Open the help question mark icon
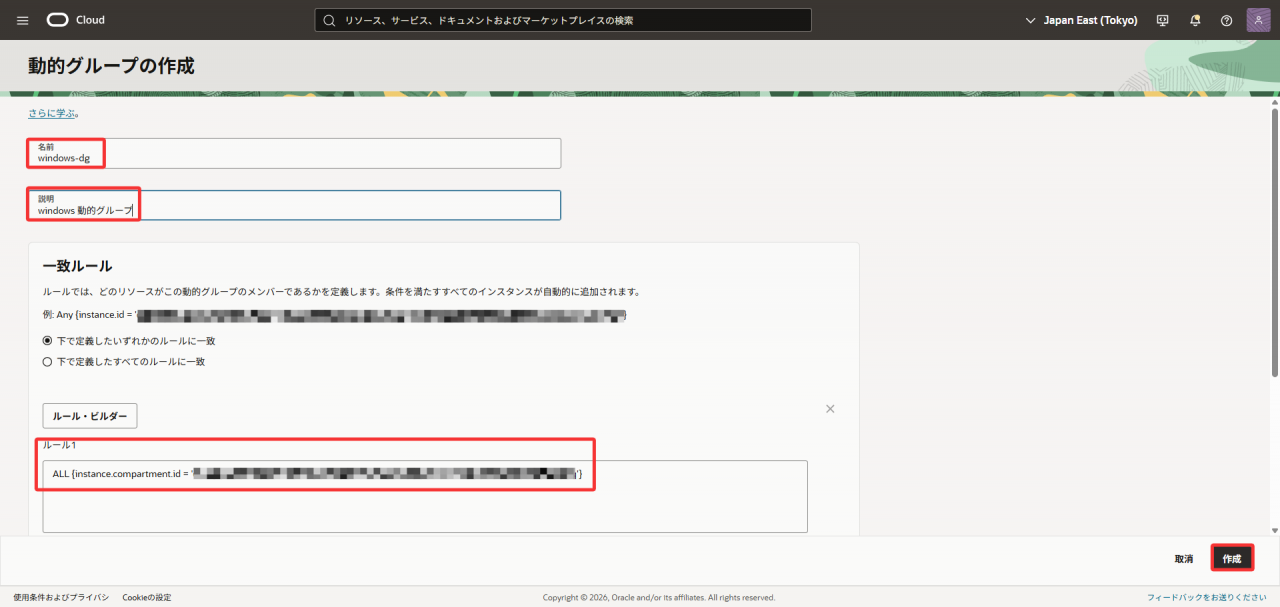Screen dimensions: 1280x607 click(1227, 20)
